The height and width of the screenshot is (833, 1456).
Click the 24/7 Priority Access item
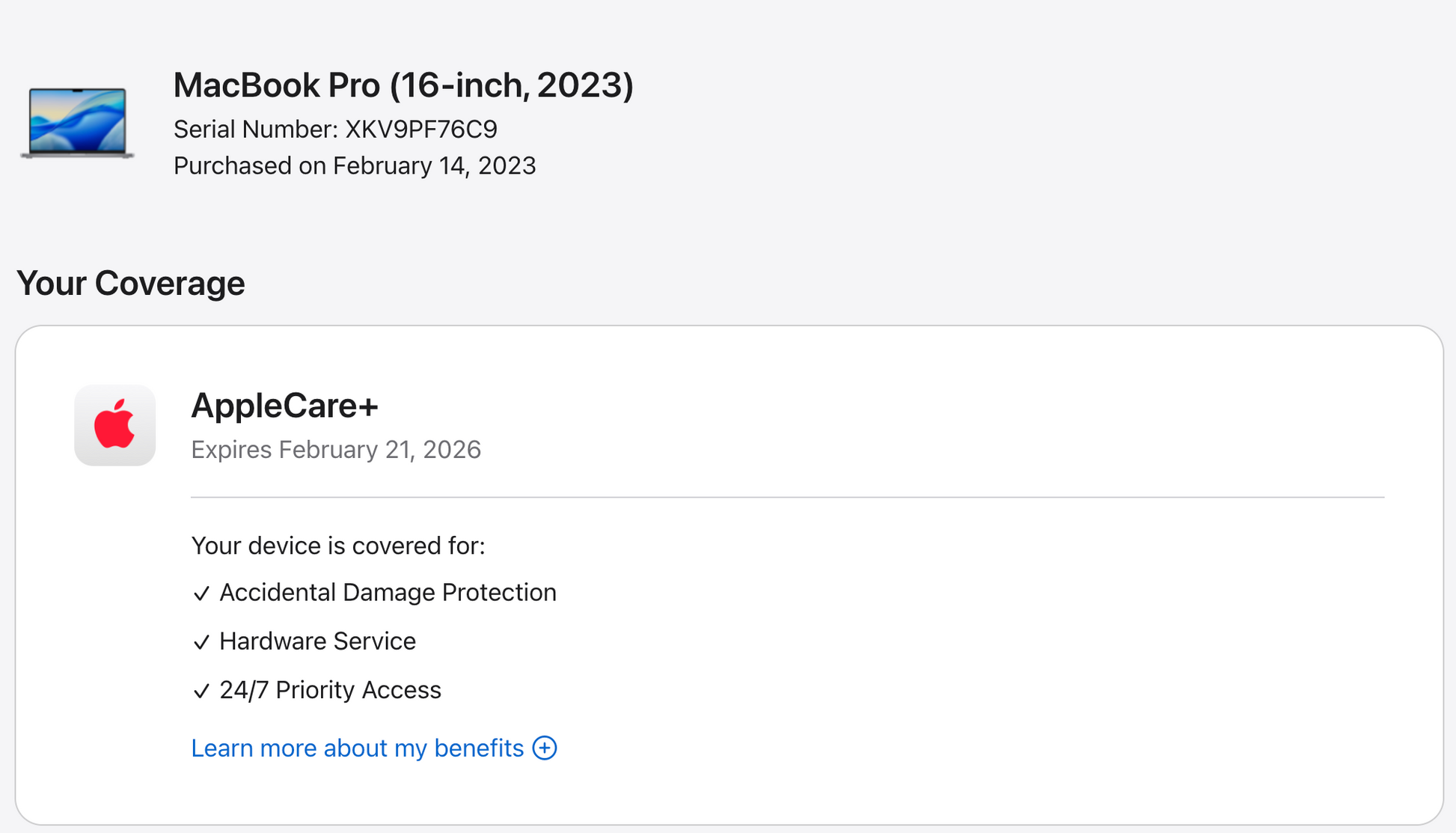tap(330, 690)
